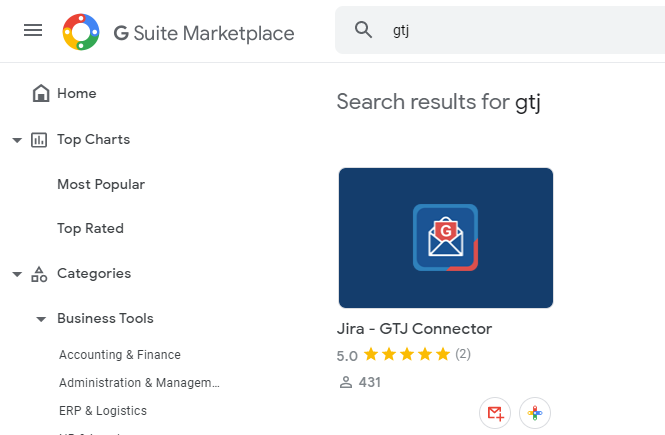Select Accounting & Finance category

[120, 354]
